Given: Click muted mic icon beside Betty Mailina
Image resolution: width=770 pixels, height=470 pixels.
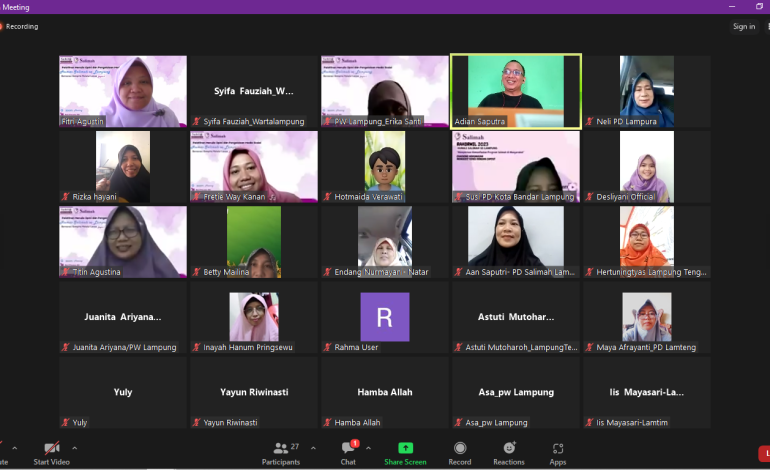Looking at the screenshot, I should [x=196, y=272].
